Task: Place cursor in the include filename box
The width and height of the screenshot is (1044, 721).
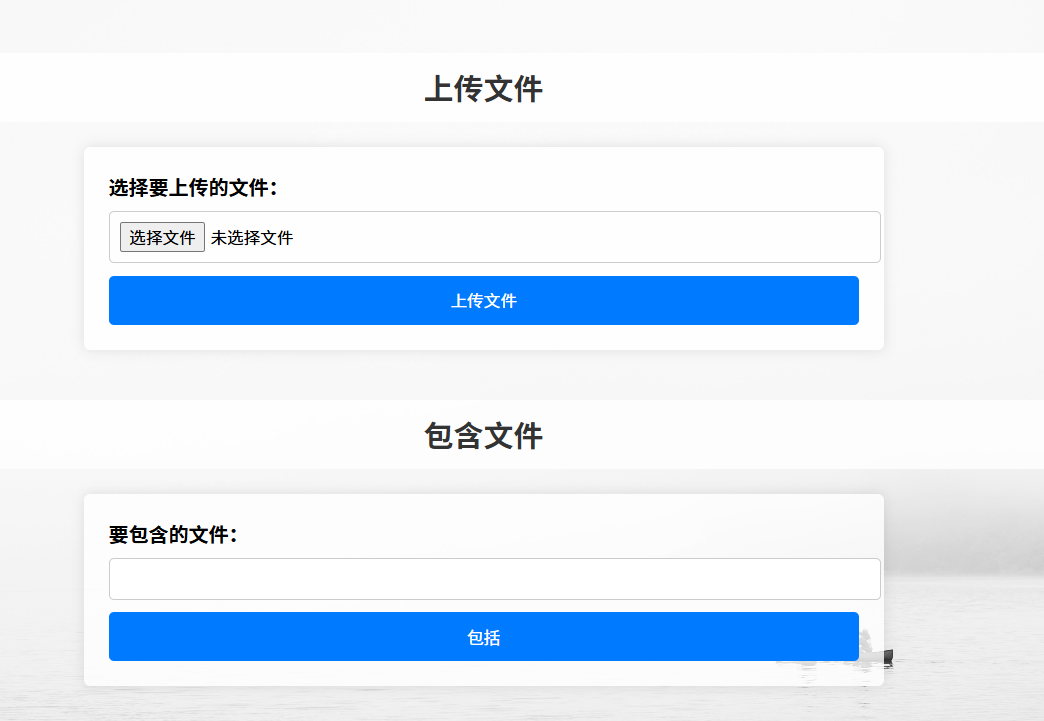Action: (x=494, y=579)
